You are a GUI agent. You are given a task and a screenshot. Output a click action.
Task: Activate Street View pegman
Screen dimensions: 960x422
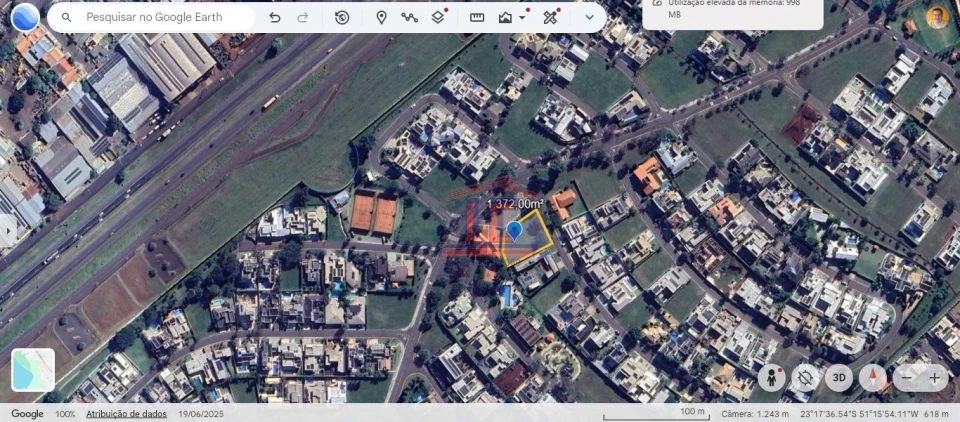(771, 378)
